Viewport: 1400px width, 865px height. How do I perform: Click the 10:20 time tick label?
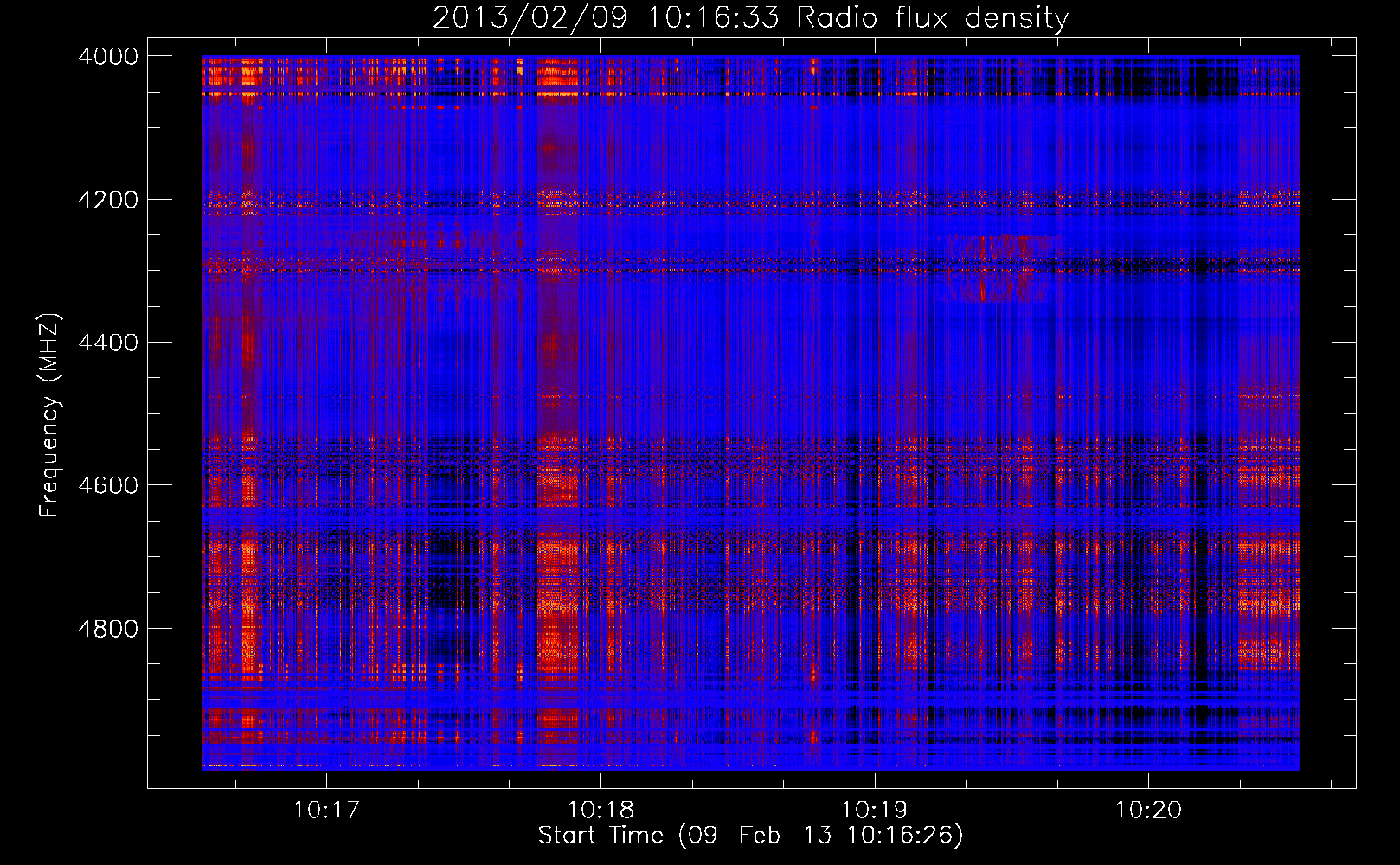[x=1148, y=811]
